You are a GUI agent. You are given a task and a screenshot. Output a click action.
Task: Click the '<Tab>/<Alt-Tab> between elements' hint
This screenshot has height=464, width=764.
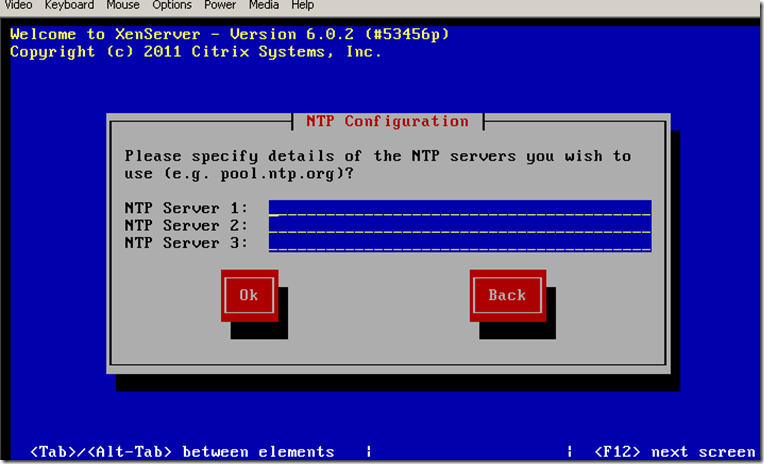coord(182,452)
